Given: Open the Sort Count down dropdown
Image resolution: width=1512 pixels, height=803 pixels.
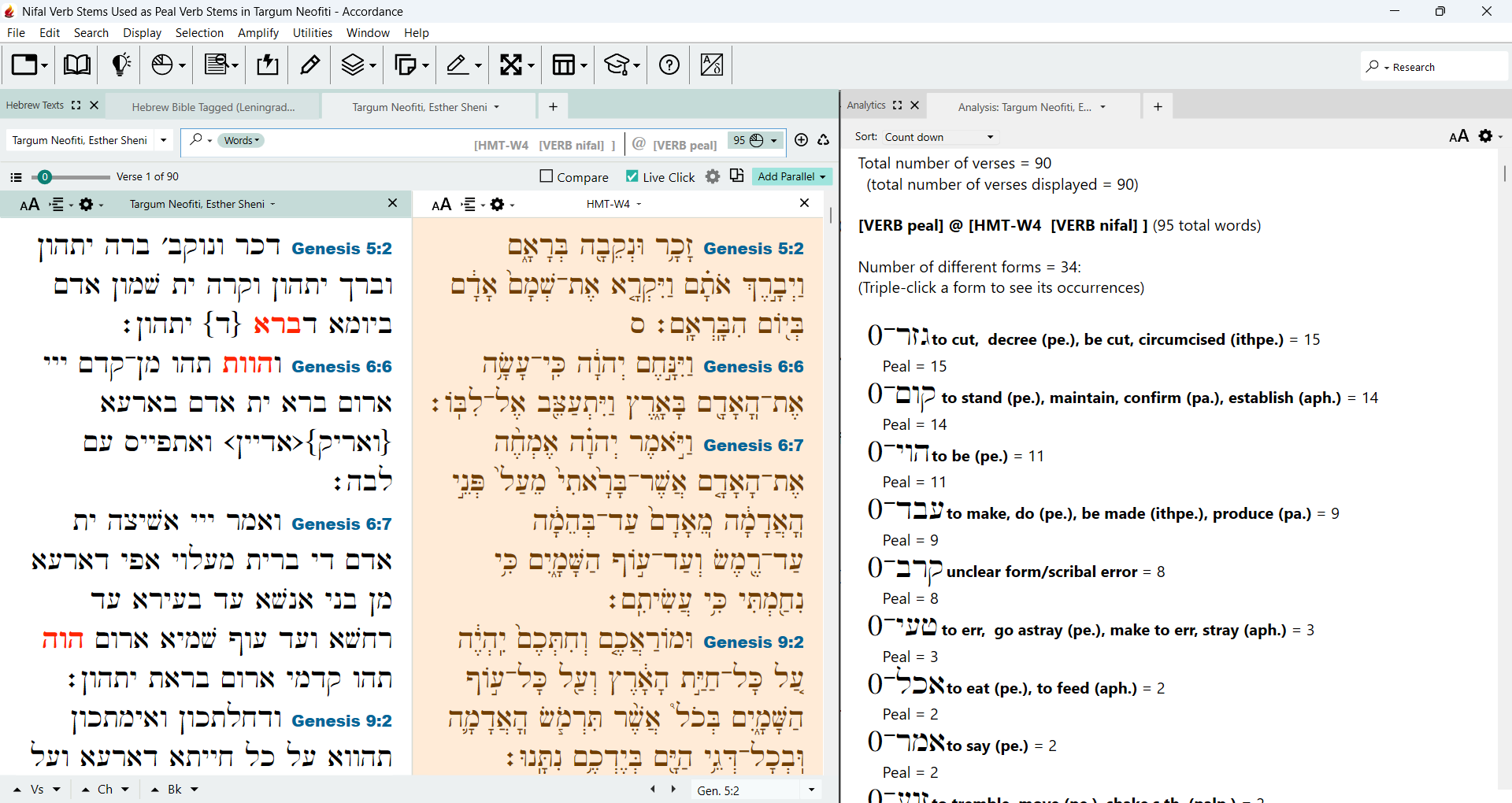Looking at the screenshot, I should 939,137.
